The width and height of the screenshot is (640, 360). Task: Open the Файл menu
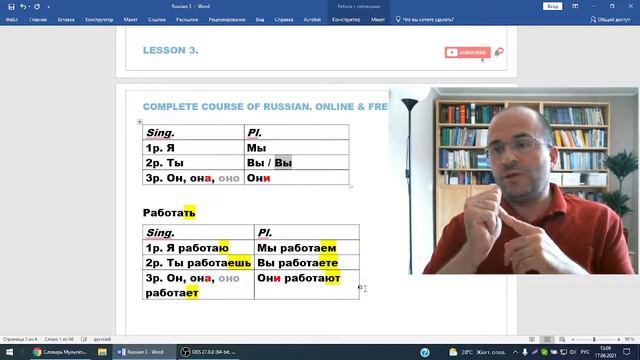12,20
